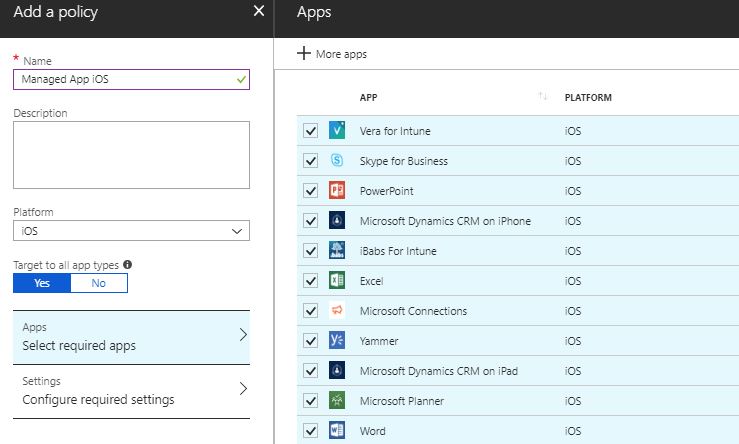The width and height of the screenshot is (739, 444).
Task: Close the Add a policy blade
Action: point(259,11)
